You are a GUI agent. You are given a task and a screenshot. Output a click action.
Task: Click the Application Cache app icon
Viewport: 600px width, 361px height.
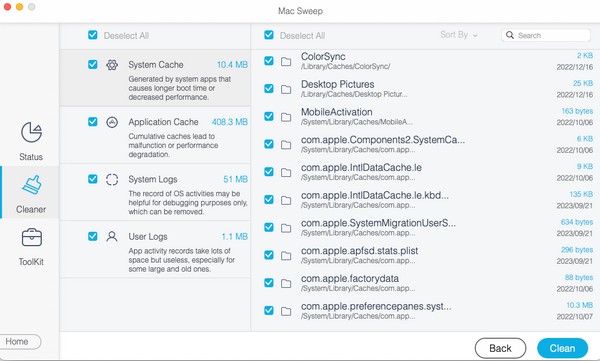112,122
